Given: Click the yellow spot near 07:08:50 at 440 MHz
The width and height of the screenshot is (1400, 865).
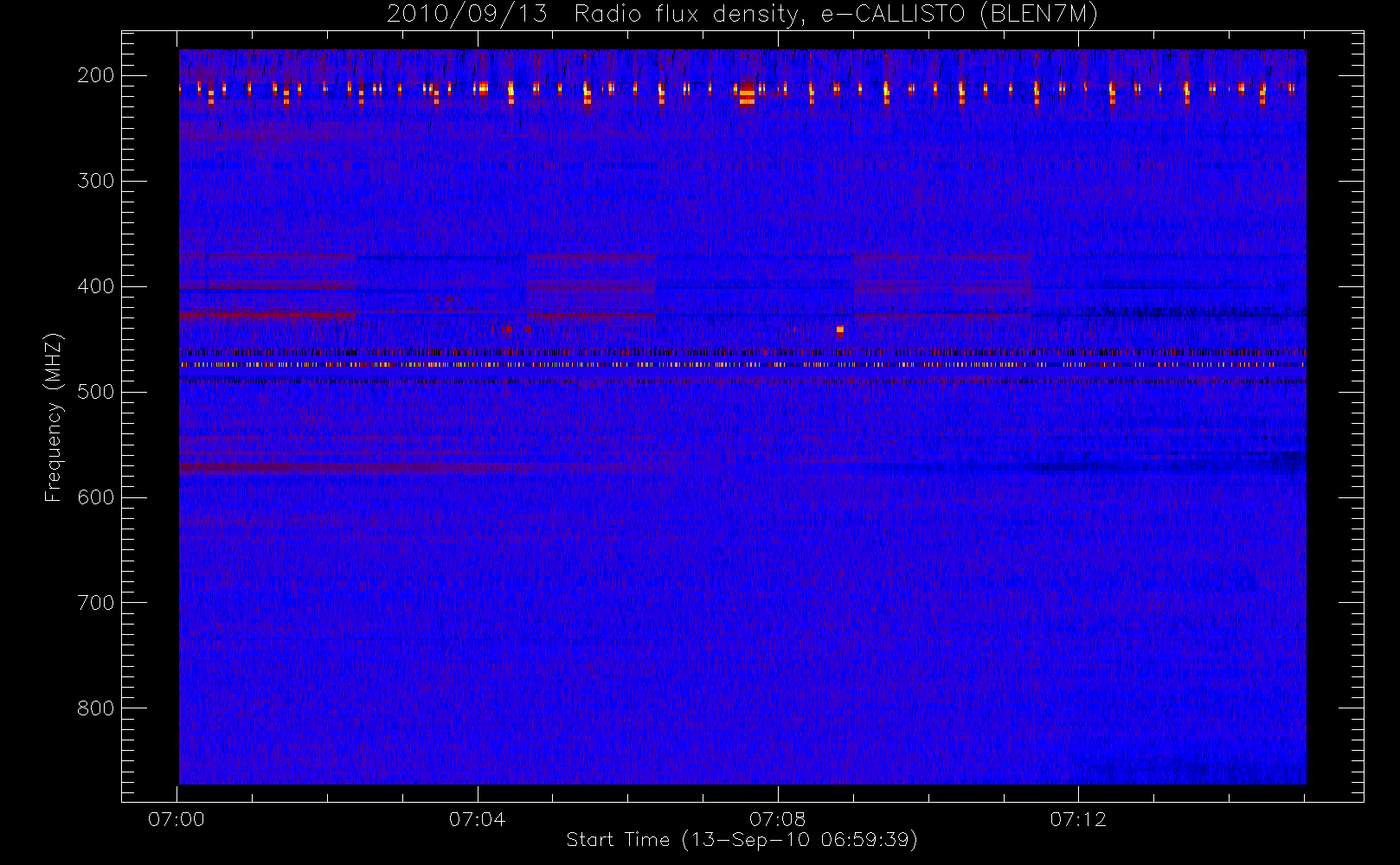Looking at the screenshot, I should point(839,330).
